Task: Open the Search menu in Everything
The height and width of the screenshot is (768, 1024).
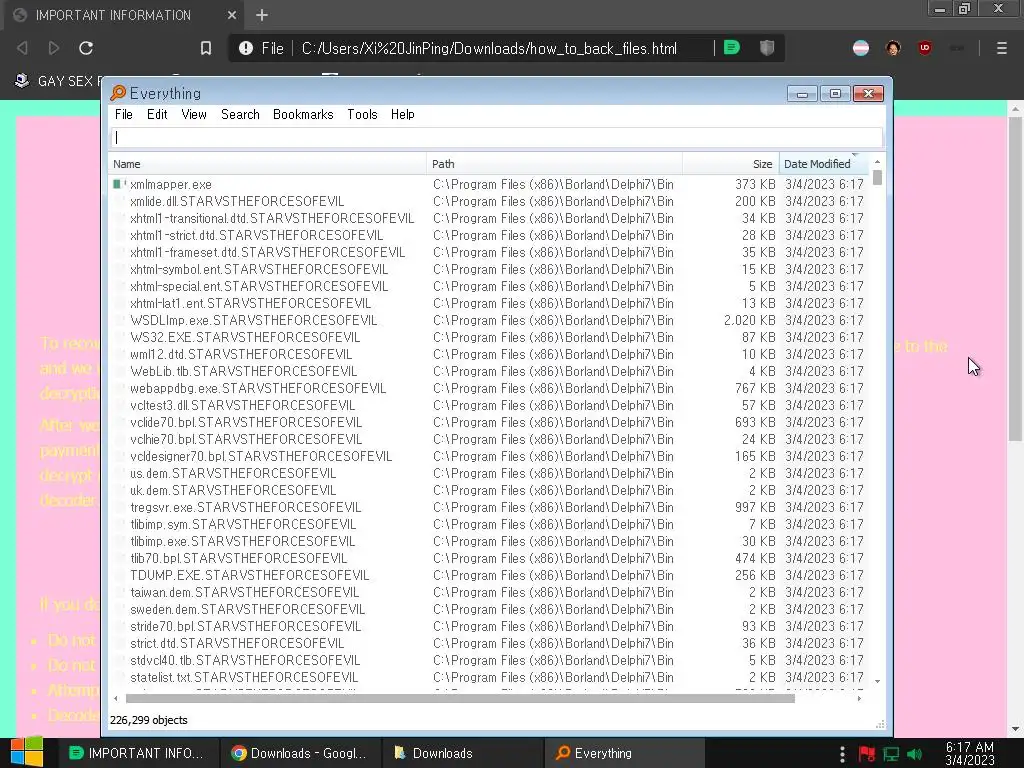Action: click(x=240, y=114)
